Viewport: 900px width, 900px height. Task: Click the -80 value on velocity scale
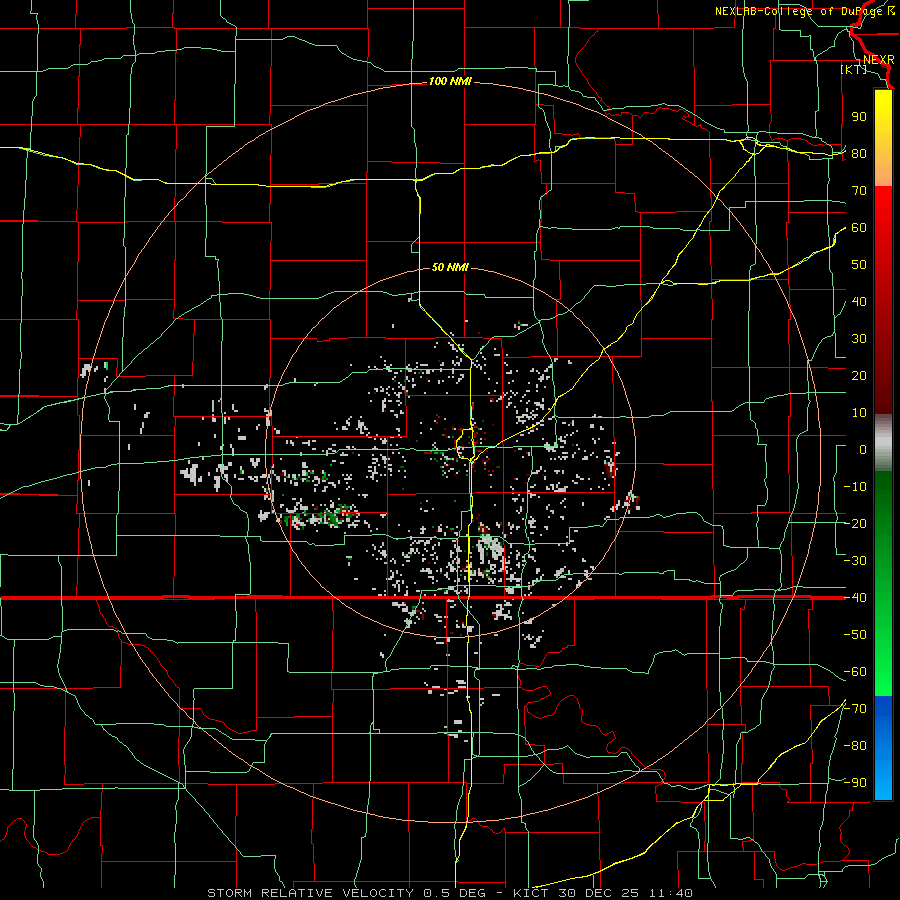(855, 746)
